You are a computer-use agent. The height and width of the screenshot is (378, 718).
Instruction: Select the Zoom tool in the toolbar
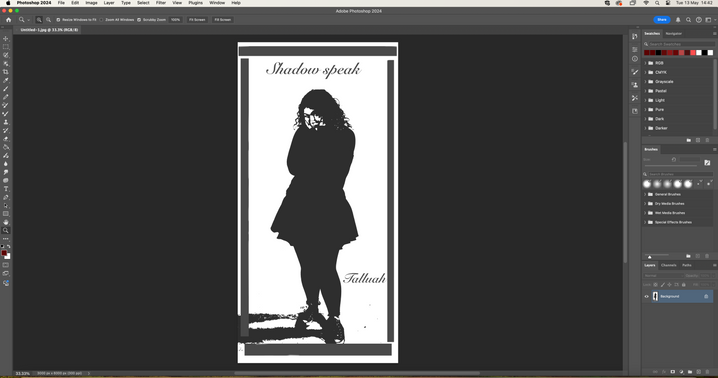[6, 230]
